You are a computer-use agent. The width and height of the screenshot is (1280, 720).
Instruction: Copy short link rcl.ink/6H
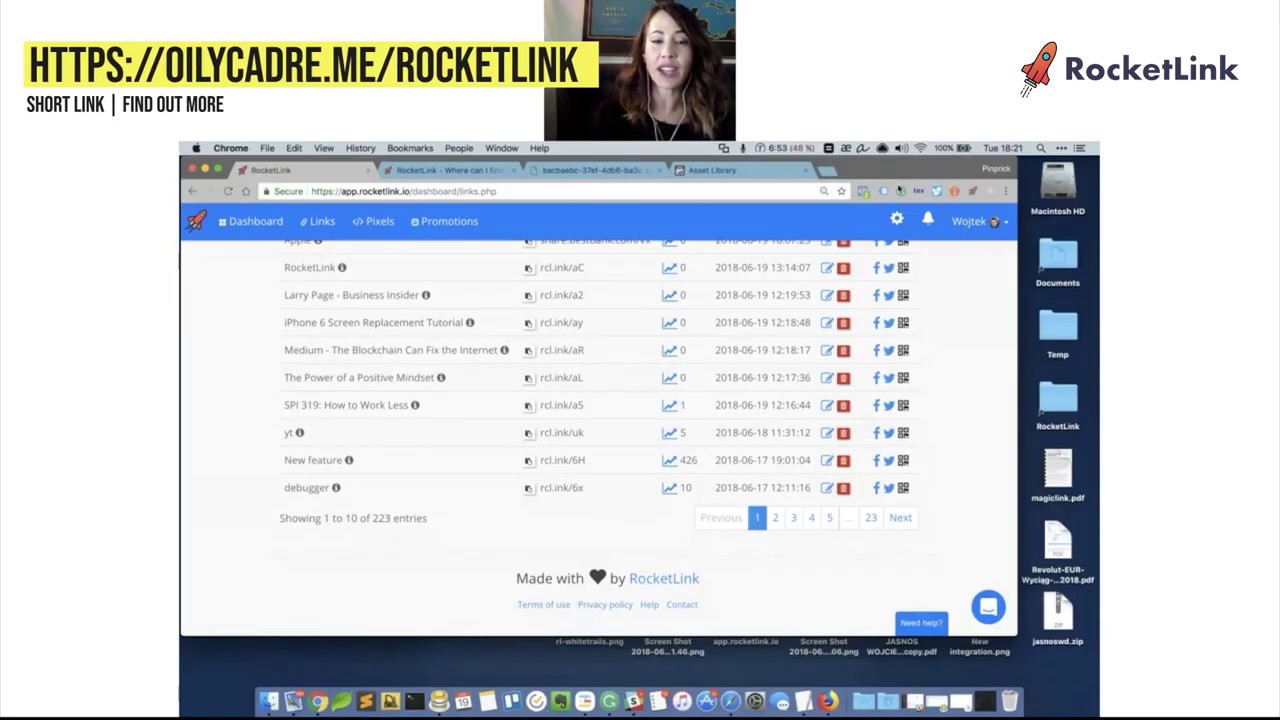pyautogui.click(x=529, y=461)
